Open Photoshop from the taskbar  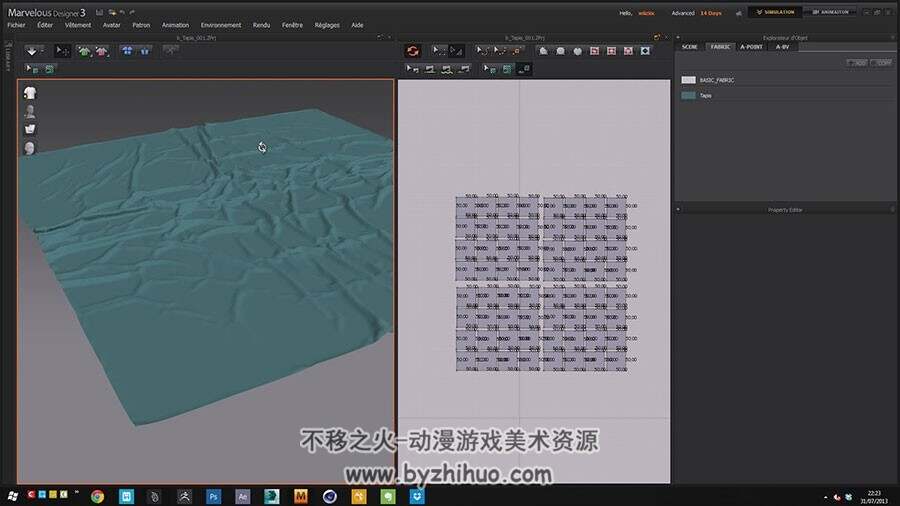(x=213, y=496)
